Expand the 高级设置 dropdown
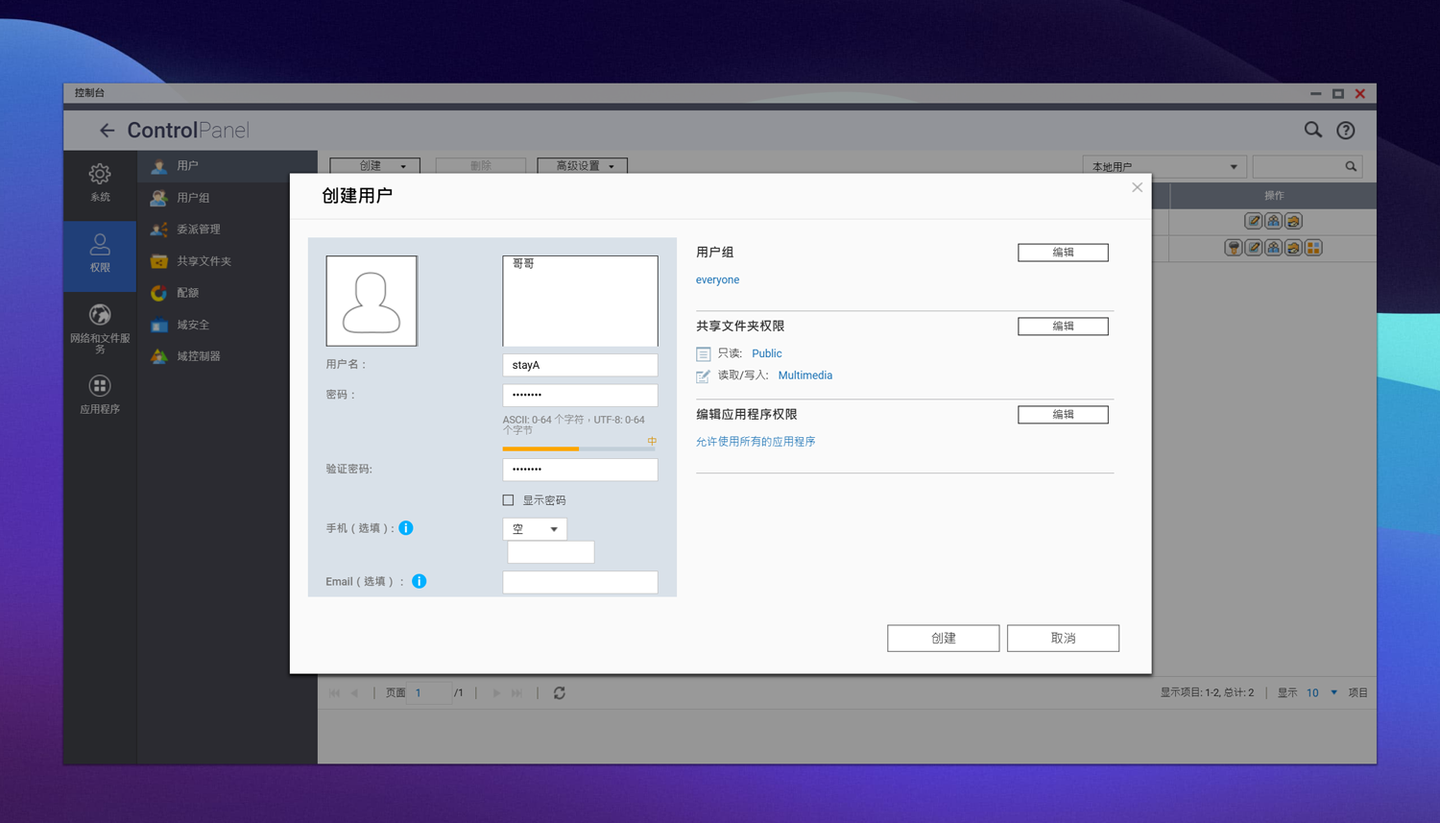Screen dimensions: 1440x823 click(x=582, y=166)
